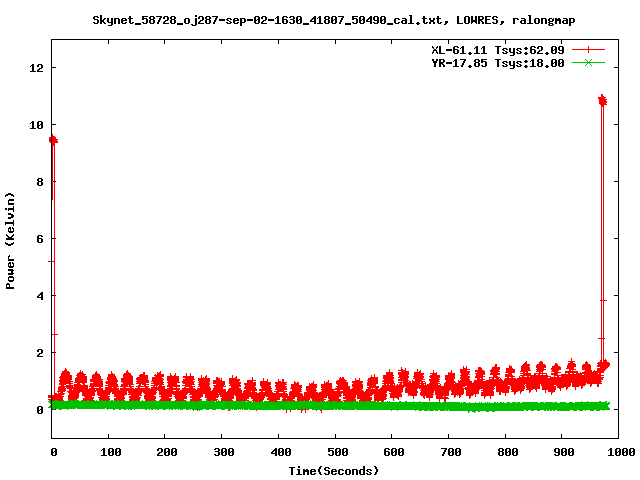Click y-axis tick label 6
Image resolution: width=640 pixels, height=480 pixels.
(40, 239)
